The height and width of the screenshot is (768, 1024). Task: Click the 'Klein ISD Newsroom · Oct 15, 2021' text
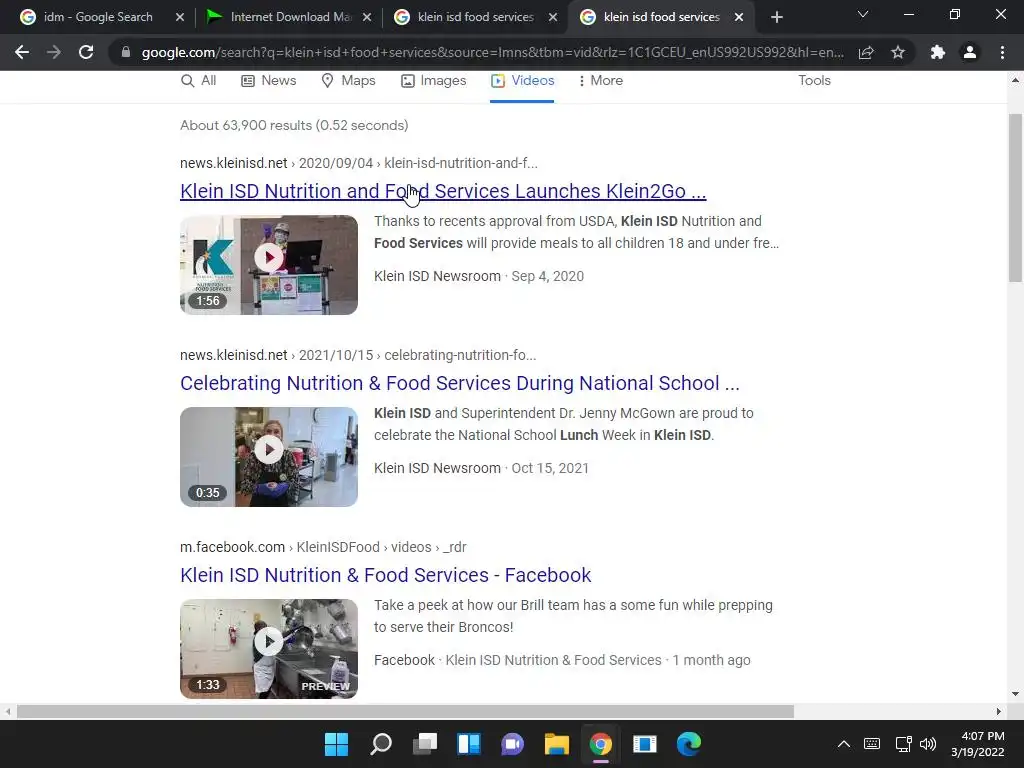point(481,468)
